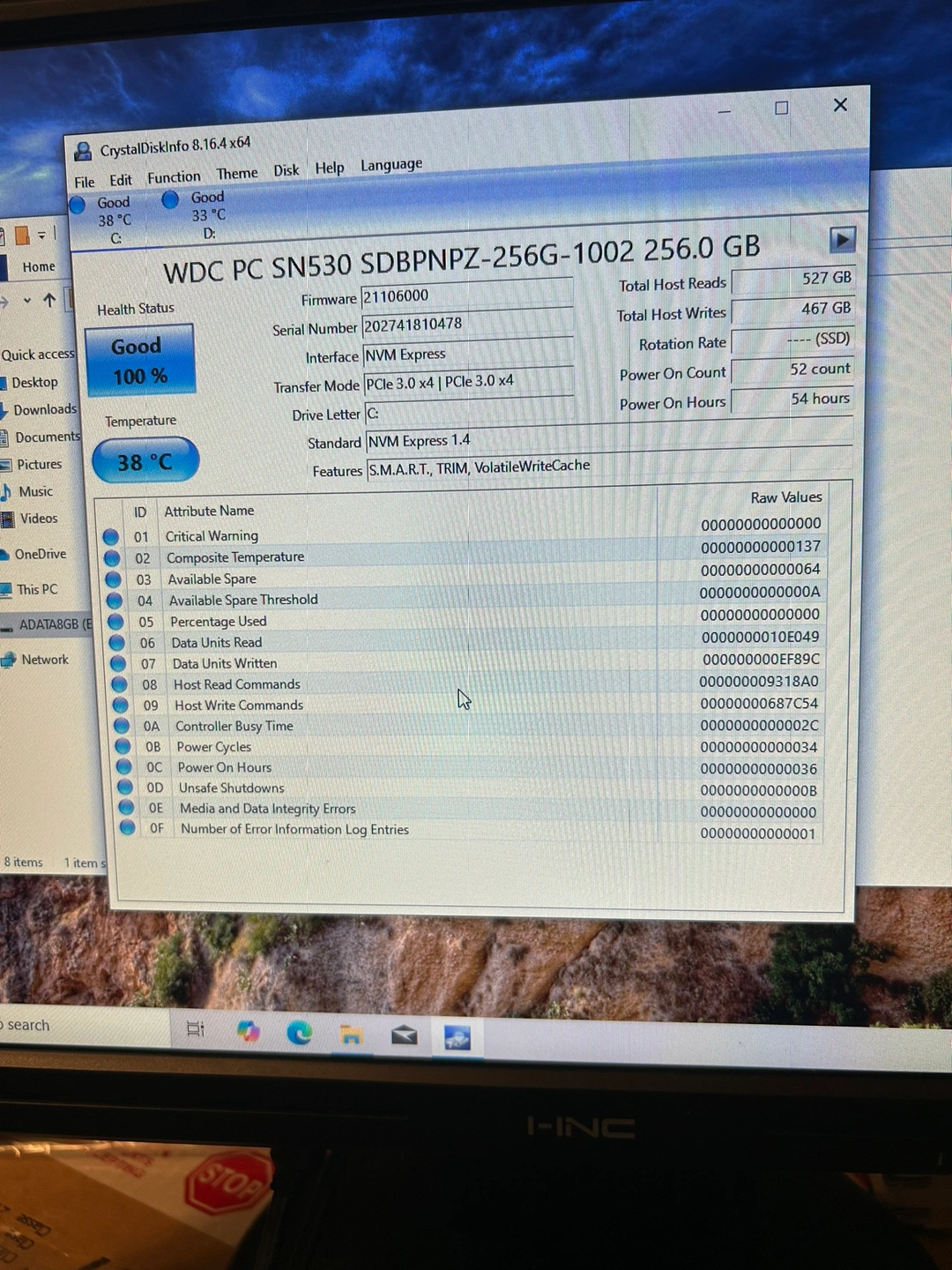Open the Edit menu
Screen dimensions: 952x1270
121,180
